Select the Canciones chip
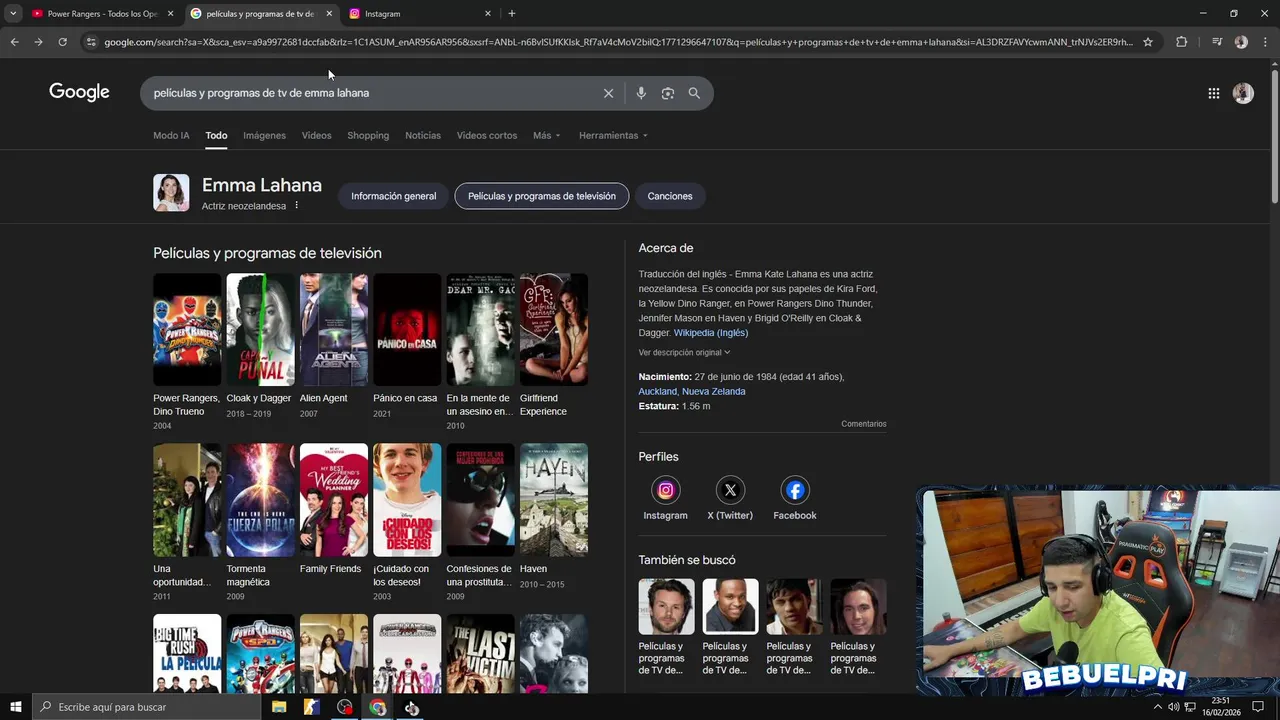Viewport: 1280px width, 720px height. [670, 196]
